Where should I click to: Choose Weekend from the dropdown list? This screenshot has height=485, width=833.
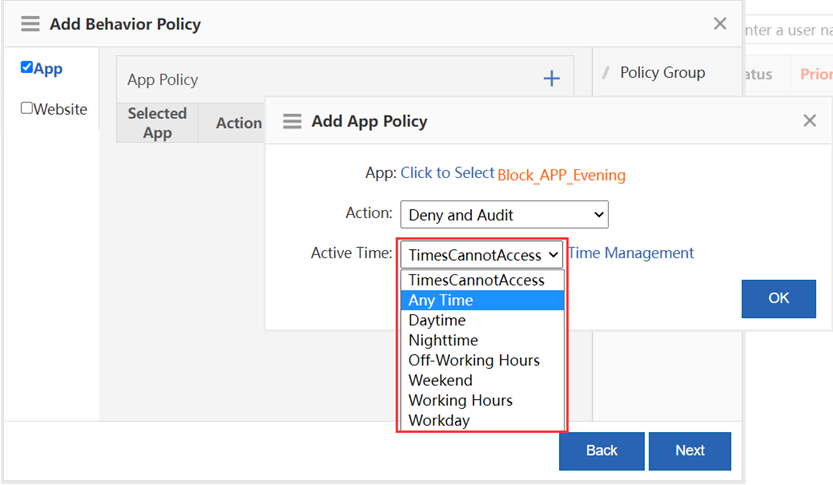click(440, 380)
